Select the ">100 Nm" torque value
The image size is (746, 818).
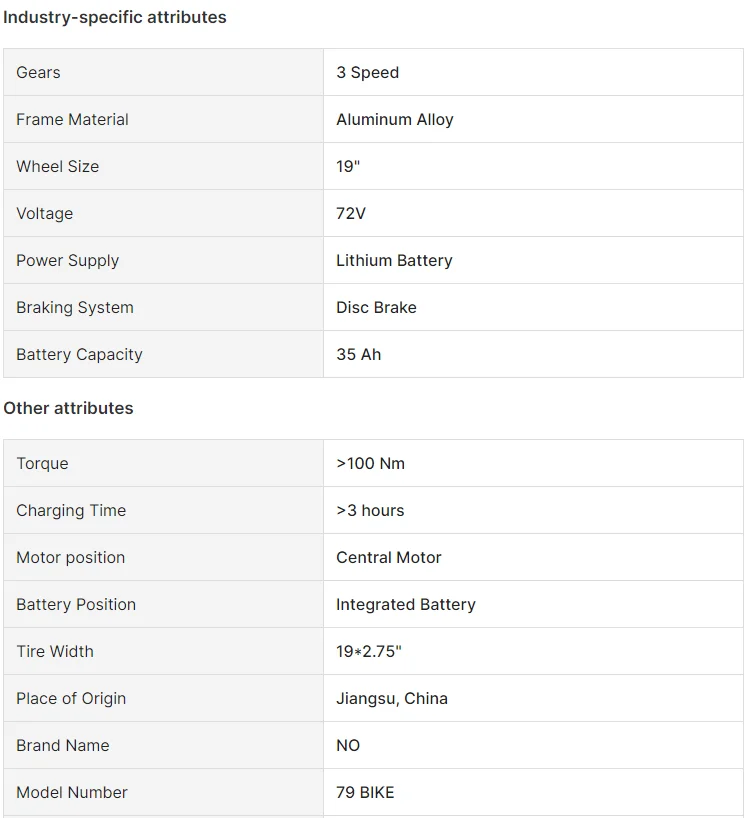370,464
